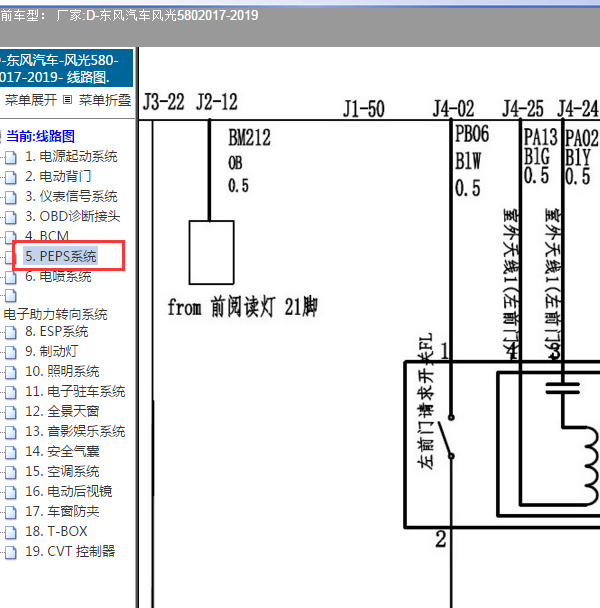Click the J4-25 connector label
600x608 pixels.
pyautogui.click(x=523, y=109)
